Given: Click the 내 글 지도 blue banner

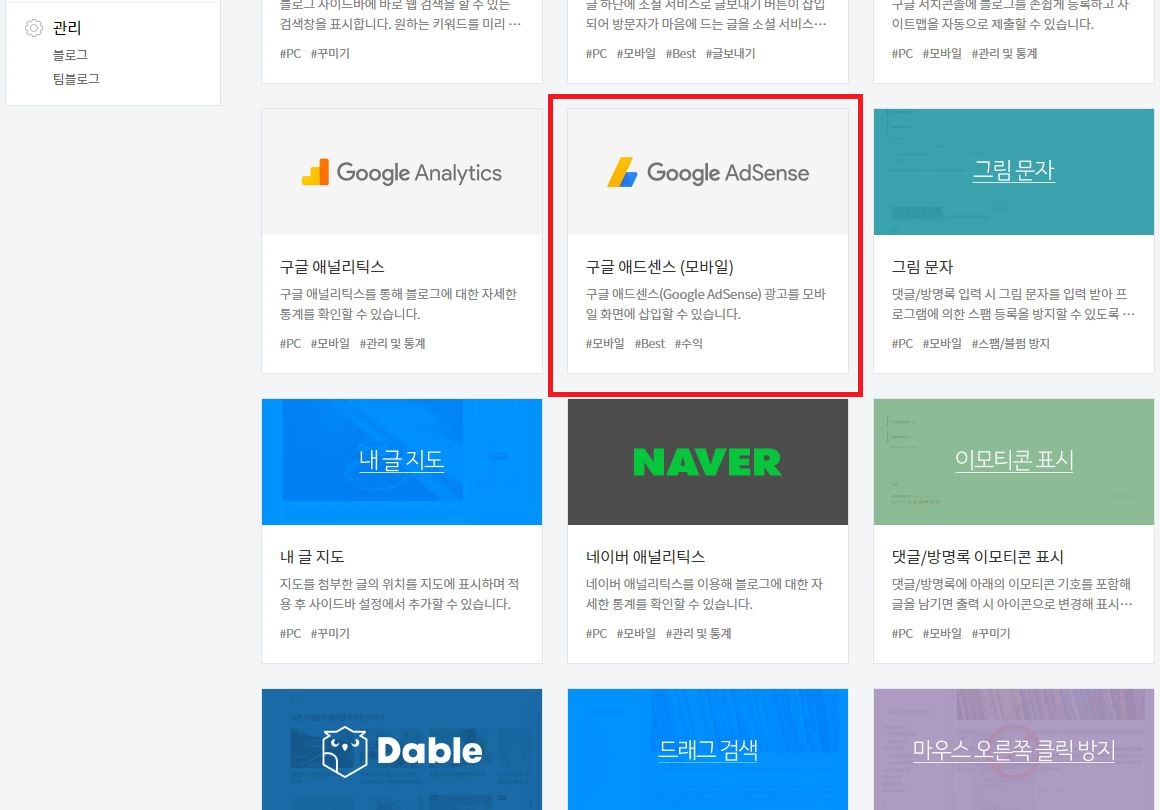Looking at the screenshot, I should 402,462.
